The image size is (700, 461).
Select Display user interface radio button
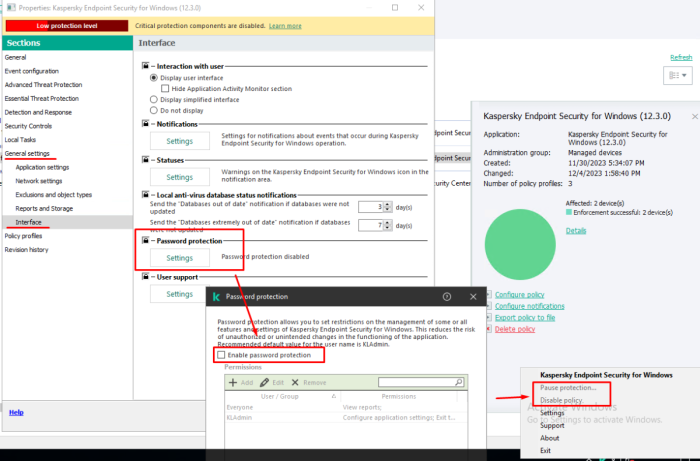(x=154, y=78)
